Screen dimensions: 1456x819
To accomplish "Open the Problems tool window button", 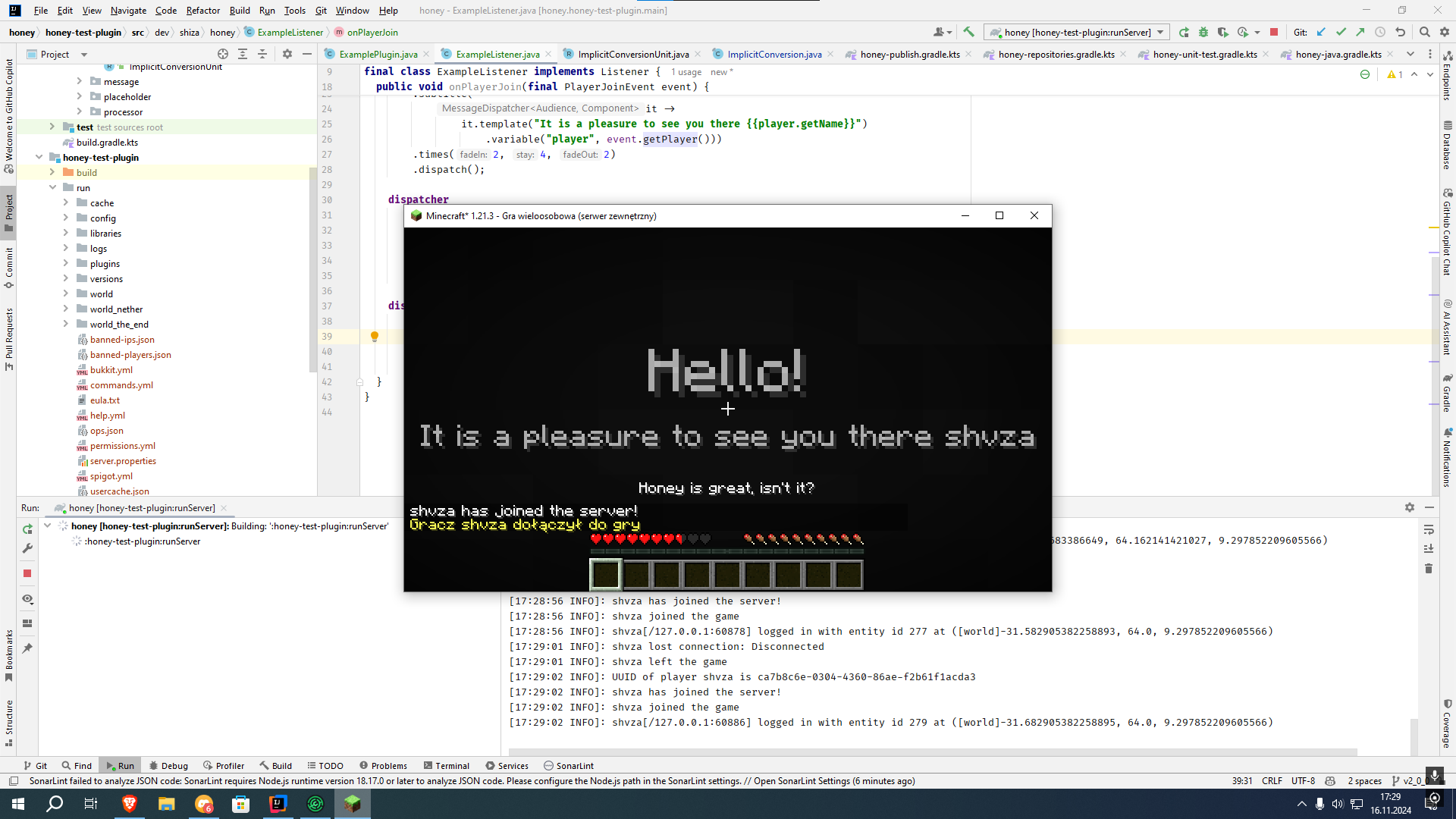I will click(383, 766).
